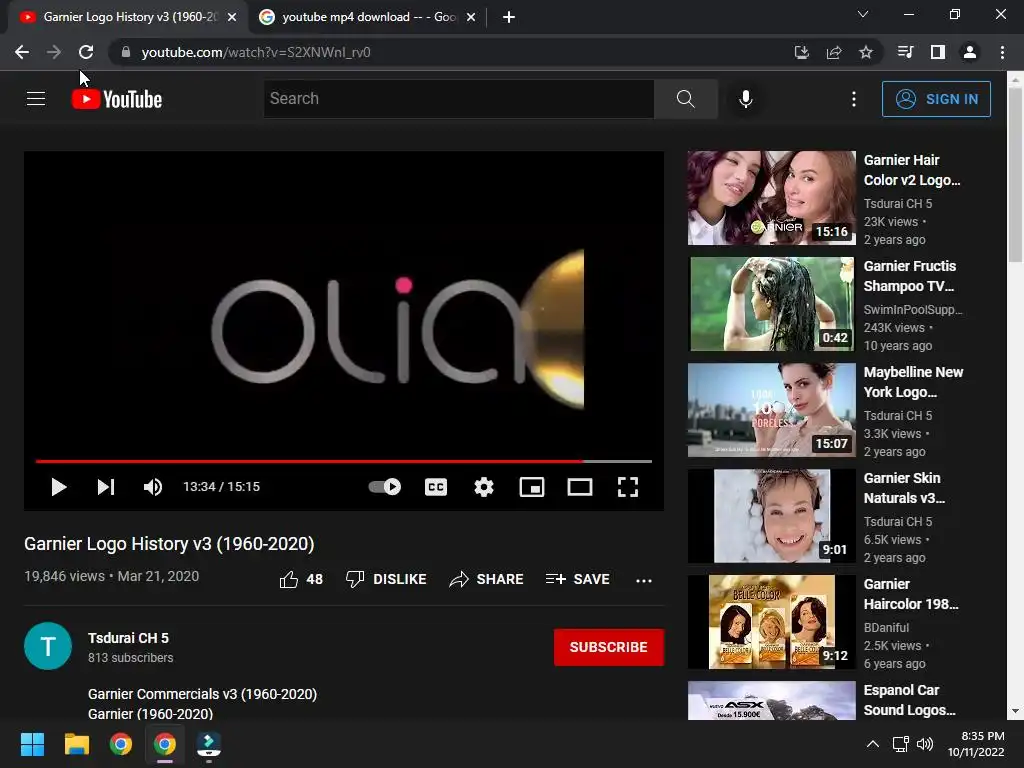
Task: Share this page icon in address bar
Action: tap(834, 52)
